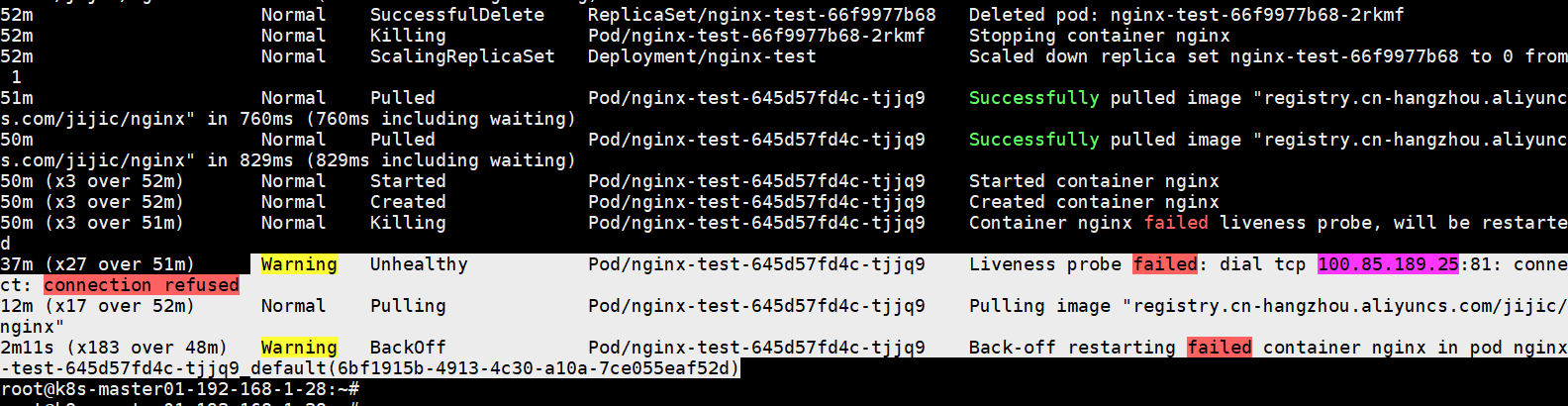This screenshot has height=406, width=1568.
Task: Click the highlighted "failed" in the Back-off restarting line
Action: click(1220, 348)
